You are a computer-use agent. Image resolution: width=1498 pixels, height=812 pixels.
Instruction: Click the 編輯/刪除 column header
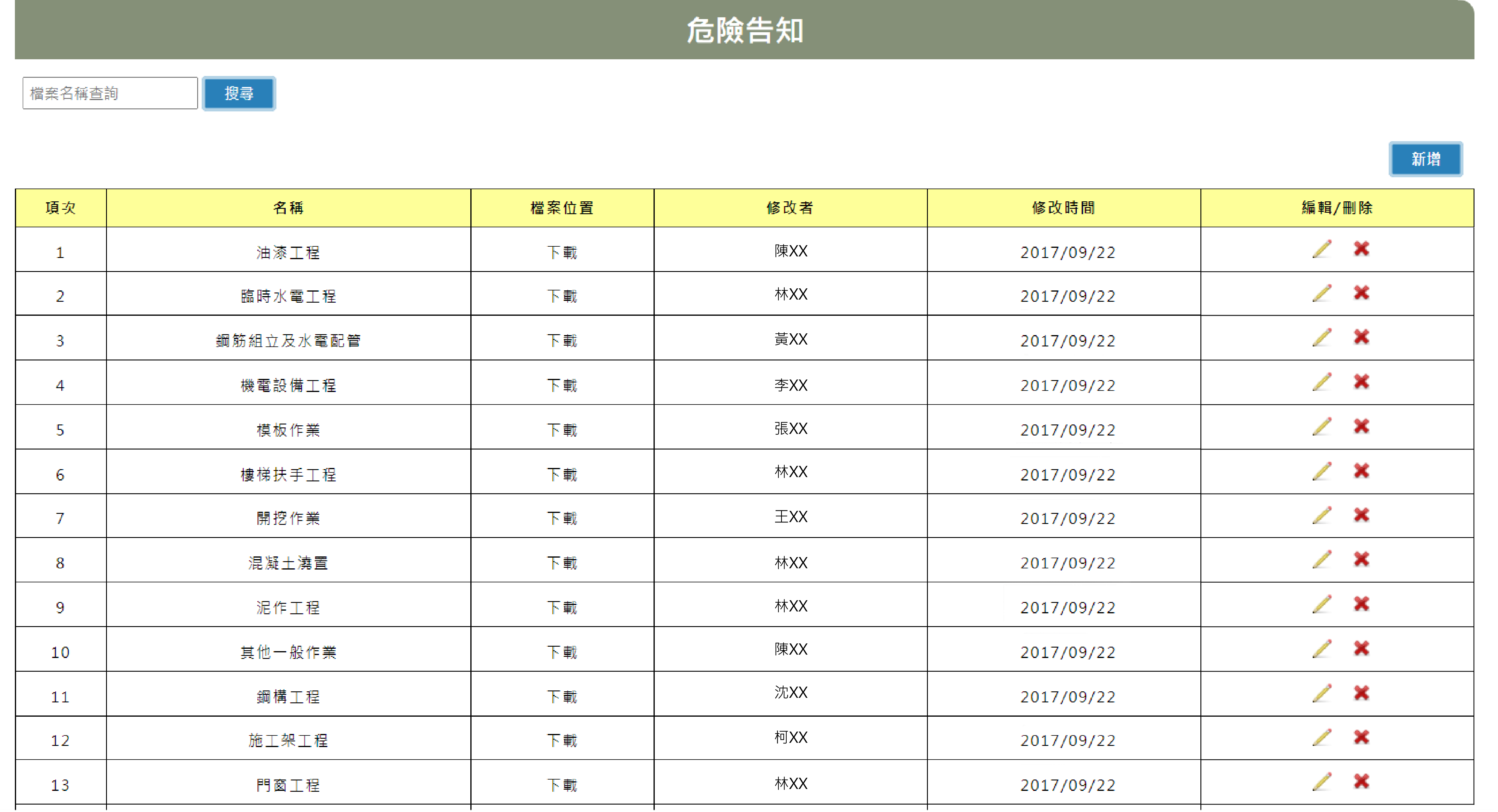pyautogui.click(x=1337, y=208)
